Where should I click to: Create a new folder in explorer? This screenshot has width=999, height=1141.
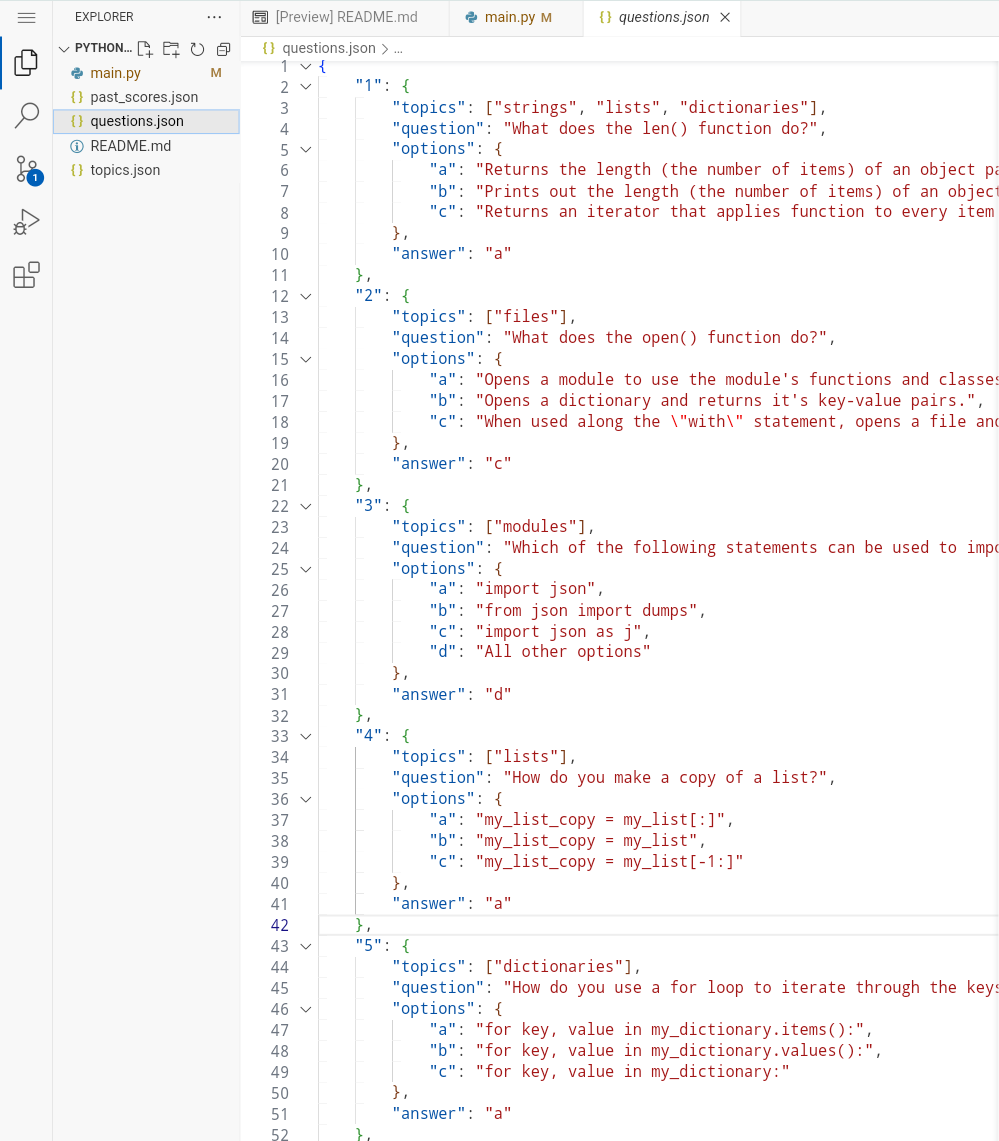click(x=171, y=49)
